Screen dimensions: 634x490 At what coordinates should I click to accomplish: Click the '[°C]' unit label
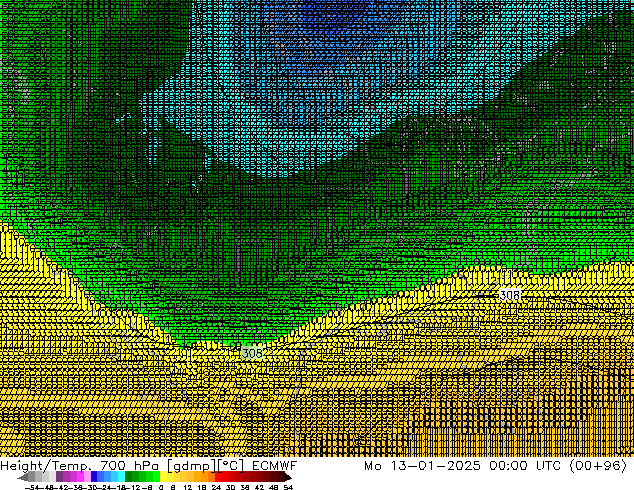(230, 466)
